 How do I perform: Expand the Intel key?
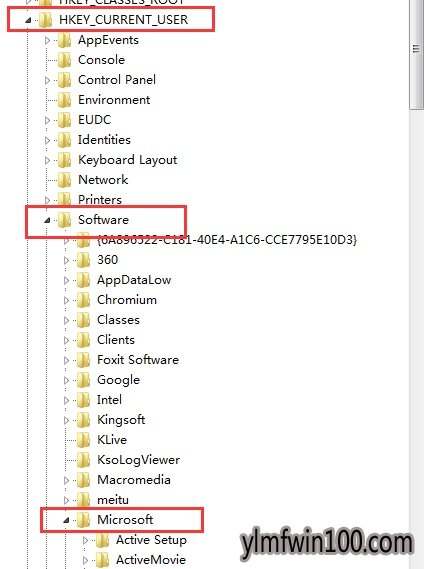tap(66, 400)
